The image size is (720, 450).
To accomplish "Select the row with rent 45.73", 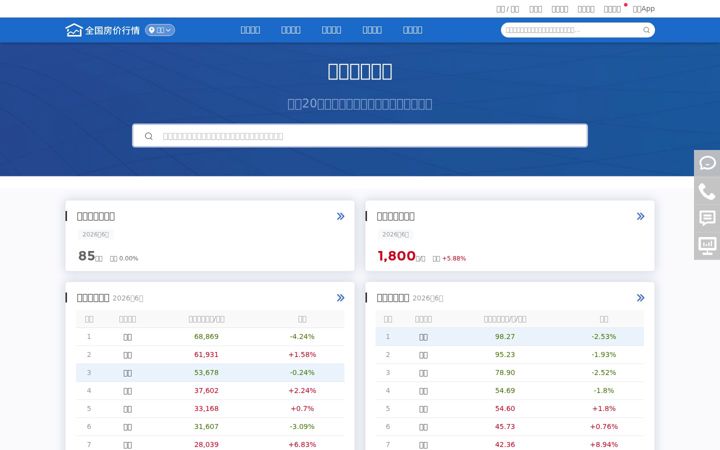I will [510, 427].
